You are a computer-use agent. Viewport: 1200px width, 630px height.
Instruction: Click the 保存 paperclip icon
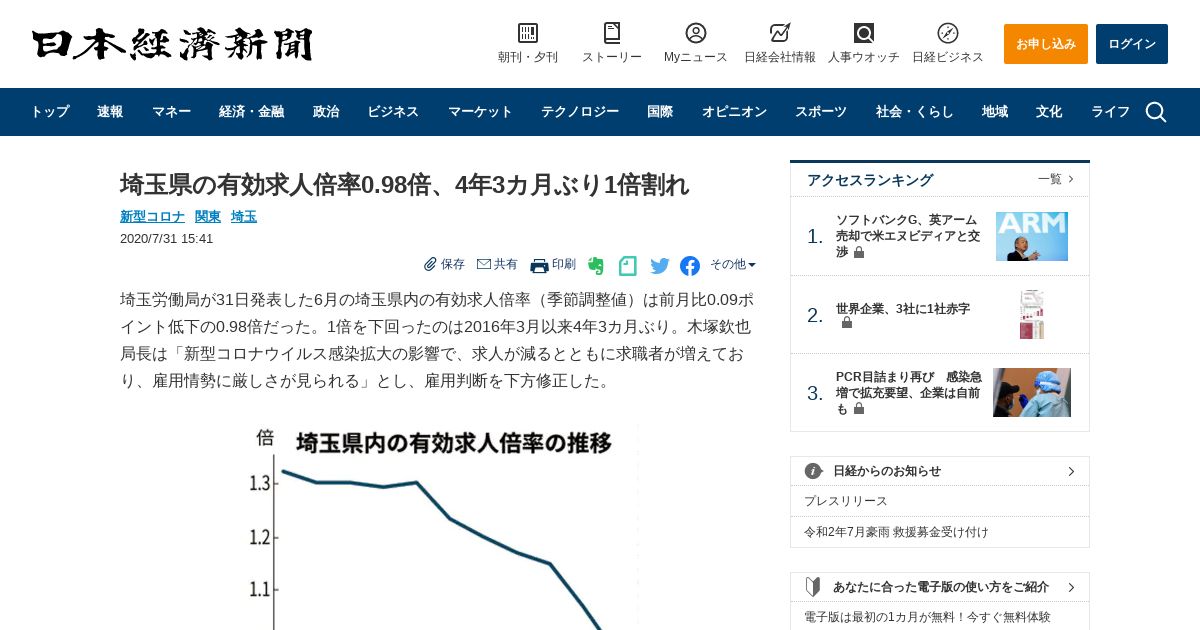pos(430,264)
